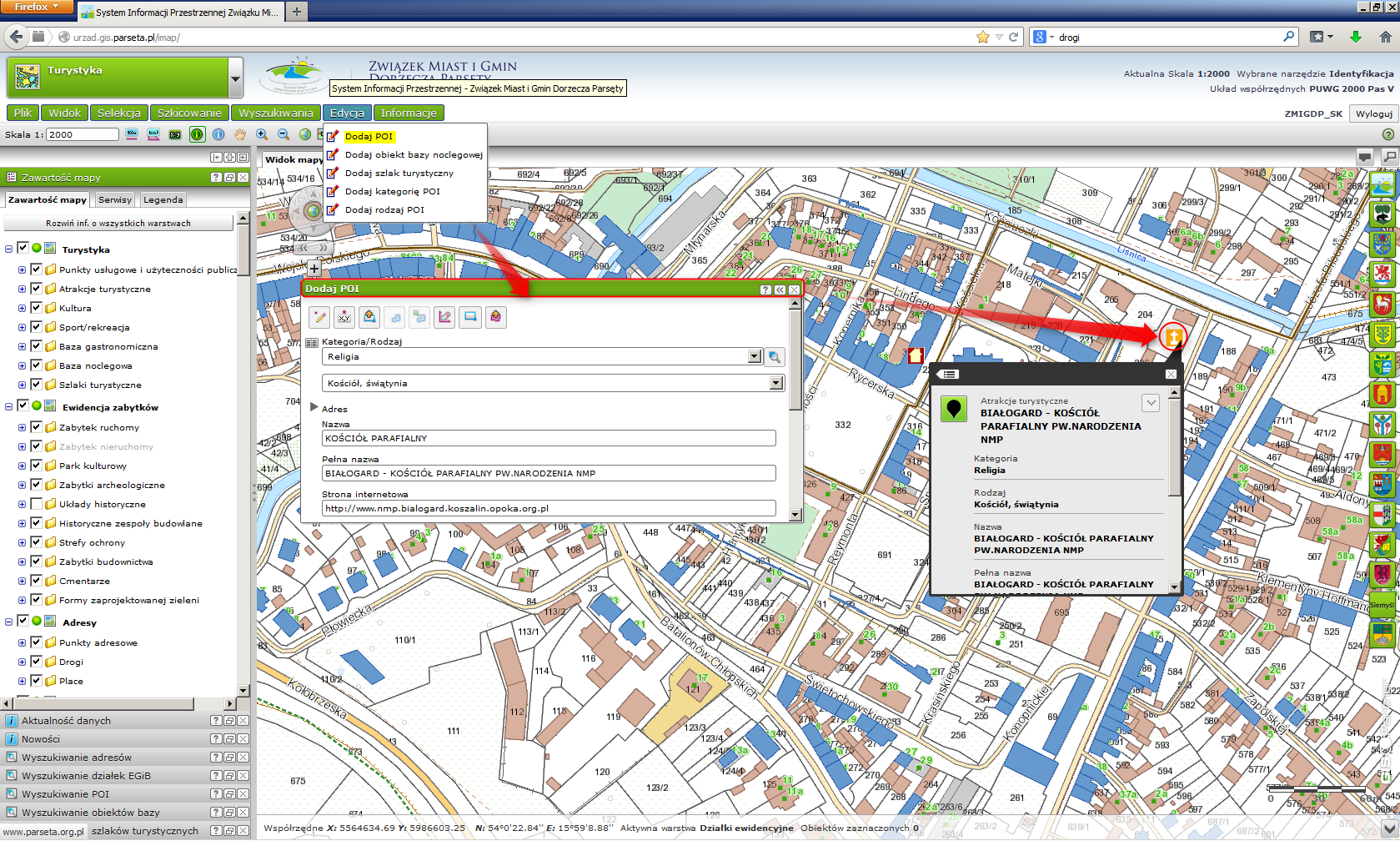Screen dimensions: 1400x841
Task: Open the Kościół, świątynia type dropdown
Action: (x=776, y=384)
